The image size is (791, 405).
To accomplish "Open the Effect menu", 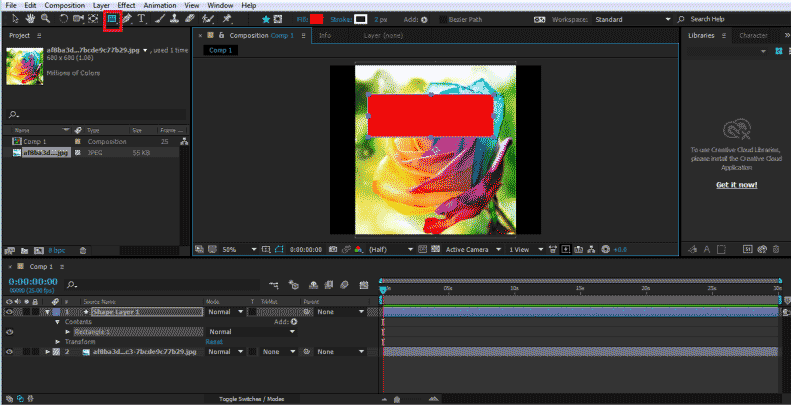I will click(127, 5).
